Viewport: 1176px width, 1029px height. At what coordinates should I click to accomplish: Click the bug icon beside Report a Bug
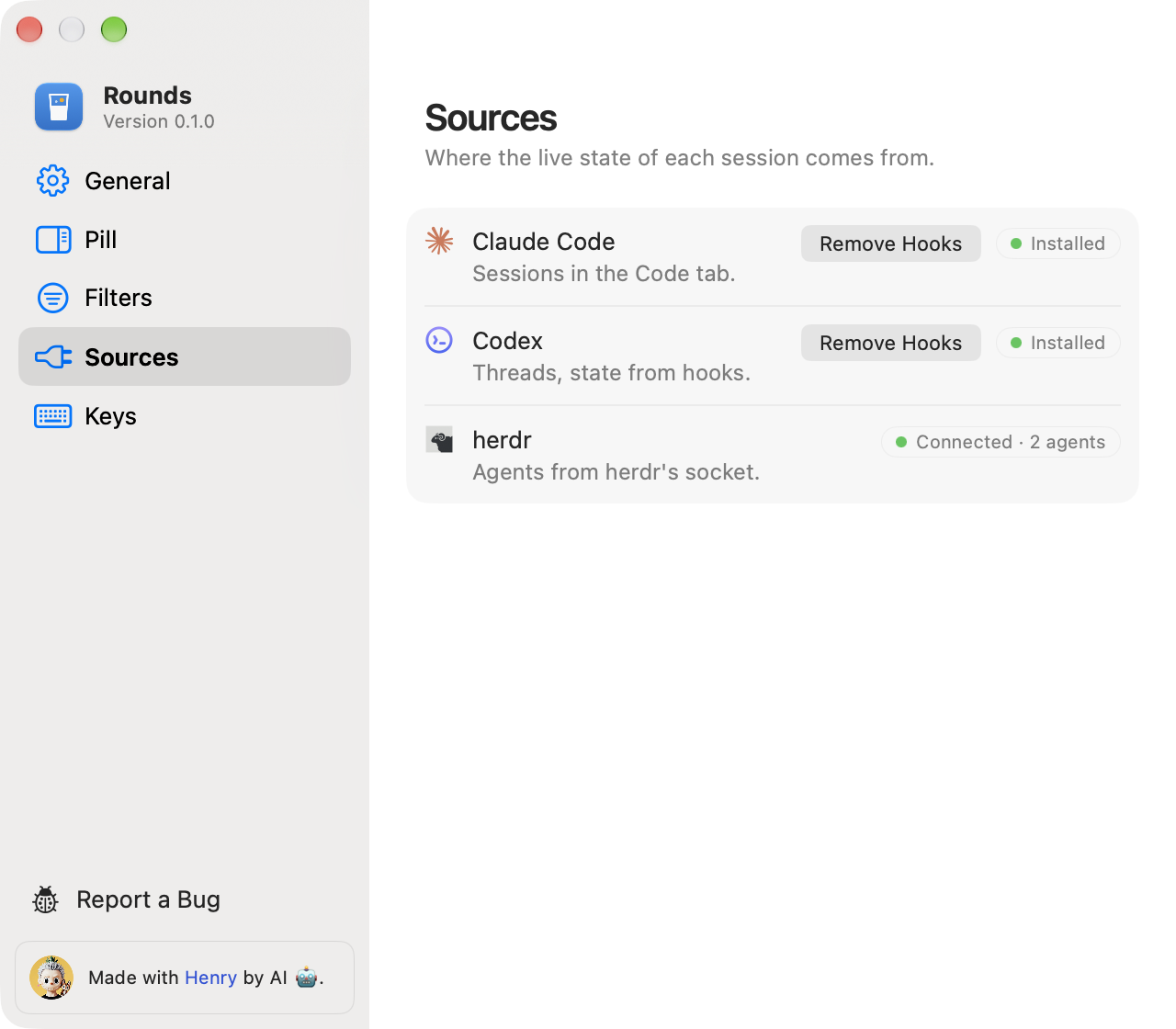[45, 899]
